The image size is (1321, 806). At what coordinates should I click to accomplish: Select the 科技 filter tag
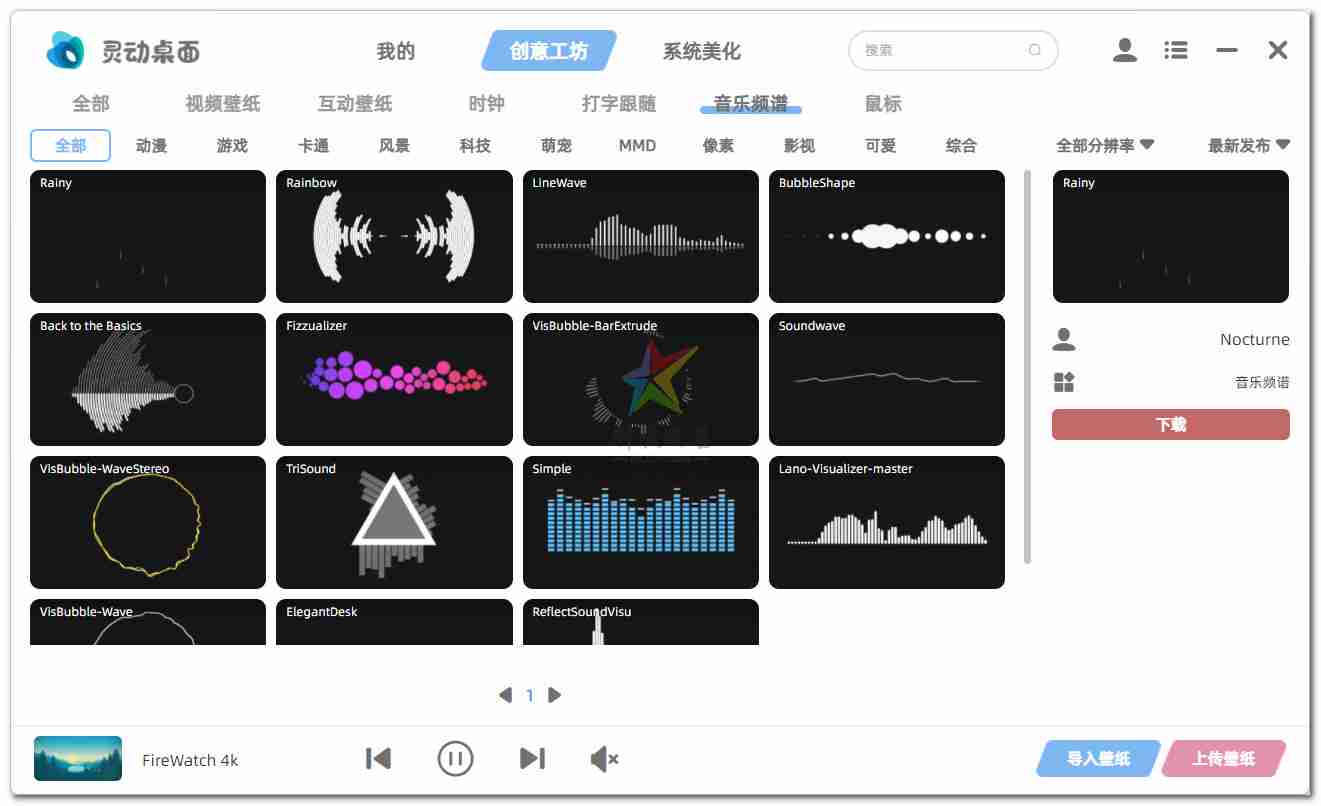pos(475,145)
